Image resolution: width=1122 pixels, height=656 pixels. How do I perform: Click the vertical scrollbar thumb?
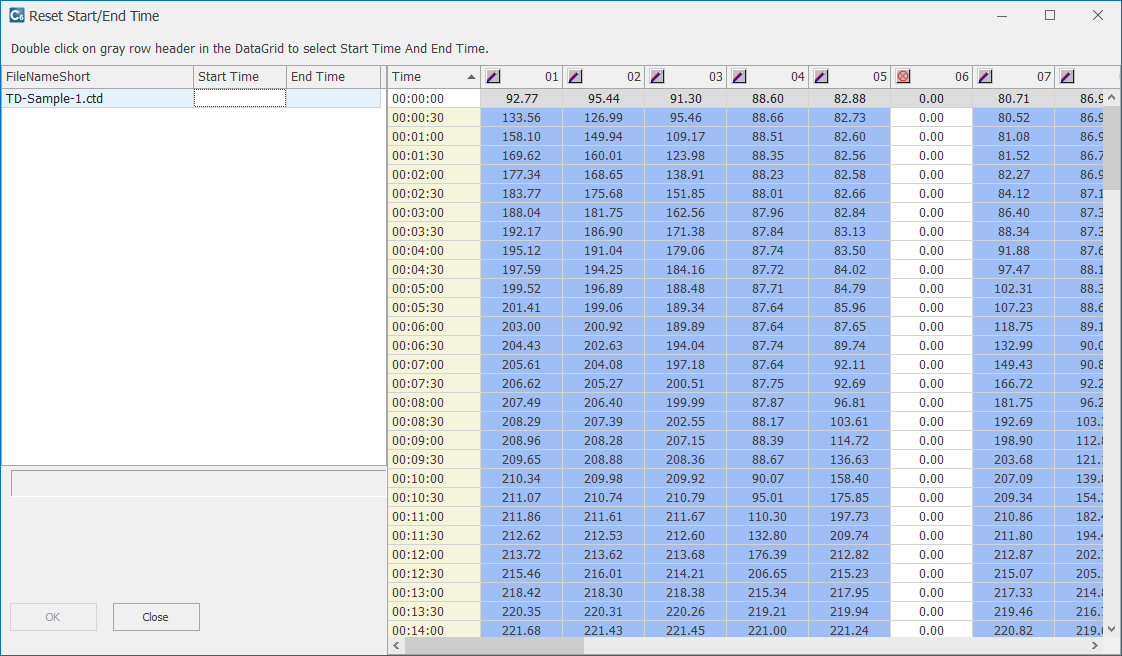[1111, 147]
